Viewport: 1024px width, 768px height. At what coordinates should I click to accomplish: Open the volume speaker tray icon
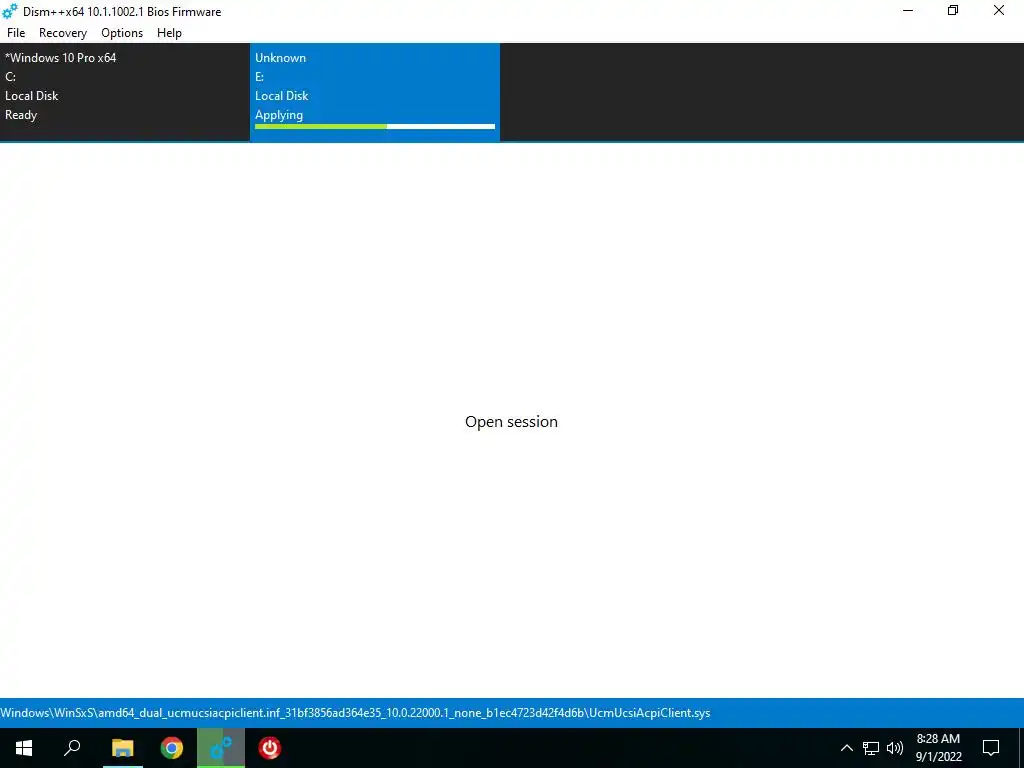click(x=895, y=748)
